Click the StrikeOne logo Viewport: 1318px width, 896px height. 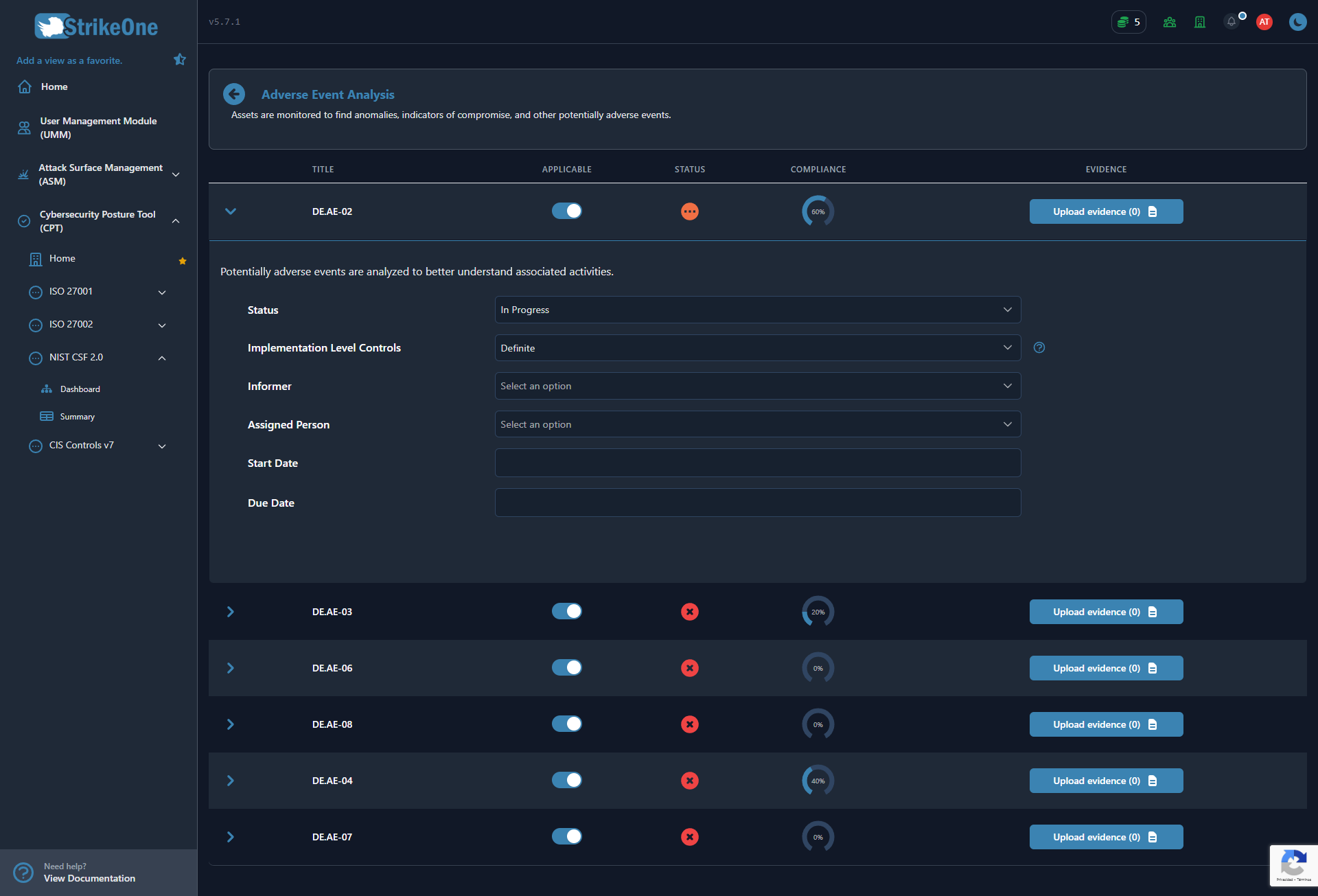pyautogui.click(x=96, y=26)
